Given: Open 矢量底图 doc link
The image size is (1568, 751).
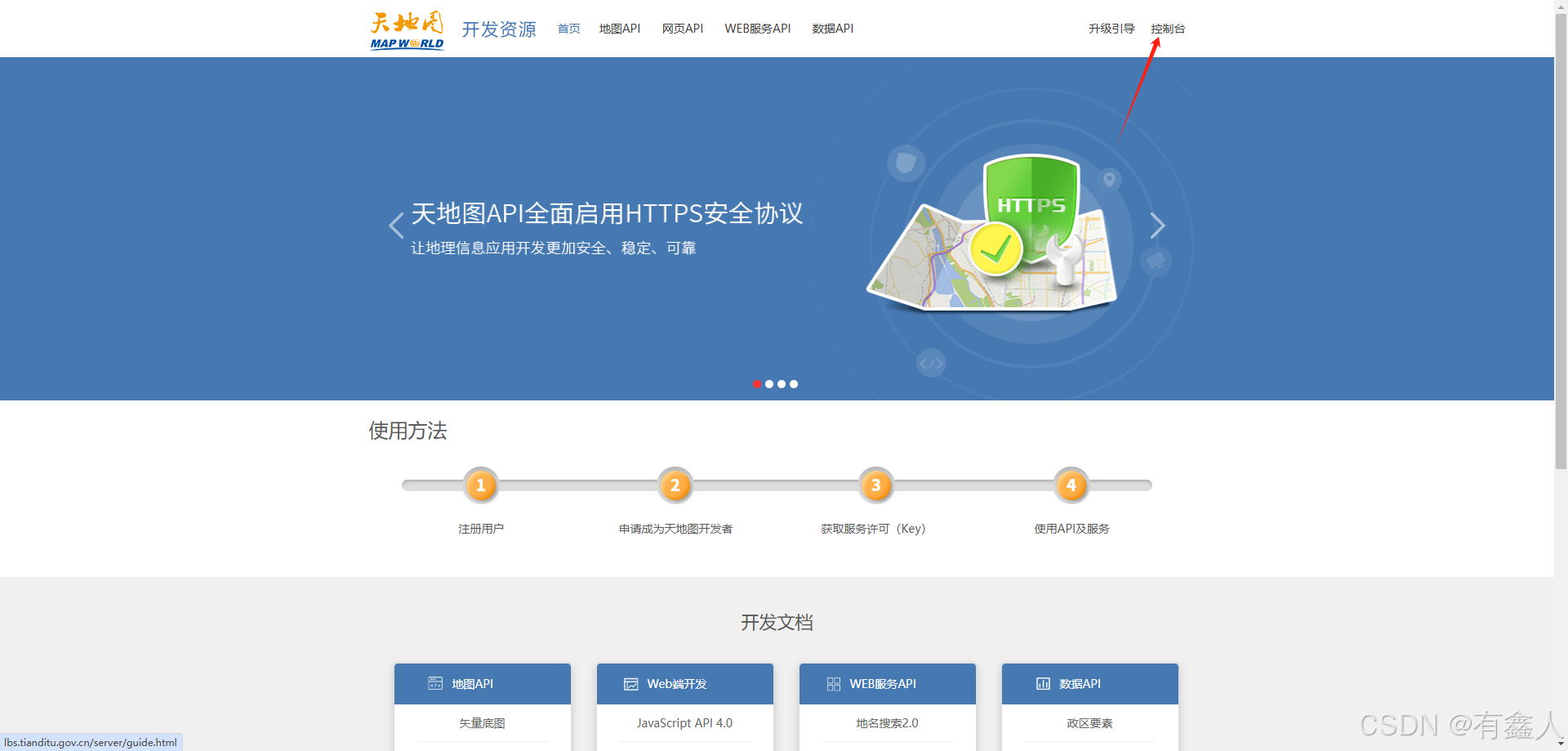Looking at the screenshot, I should pyautogui.click(x=482, y=723).
